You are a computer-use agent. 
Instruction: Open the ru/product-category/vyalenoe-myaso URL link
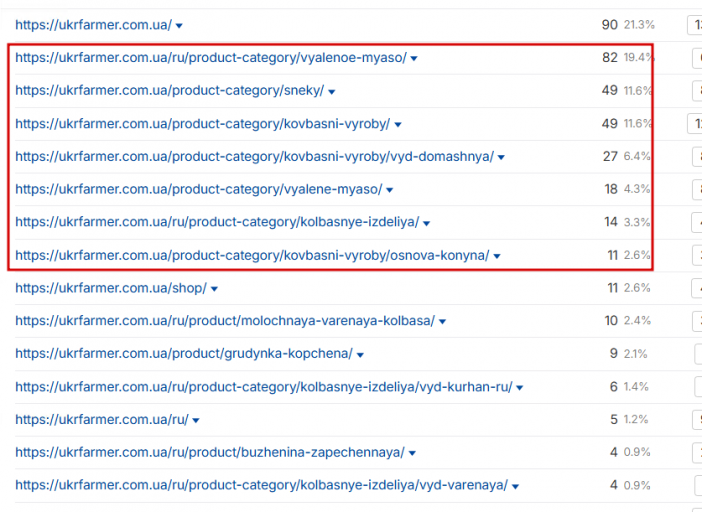(x=211, y=58)
